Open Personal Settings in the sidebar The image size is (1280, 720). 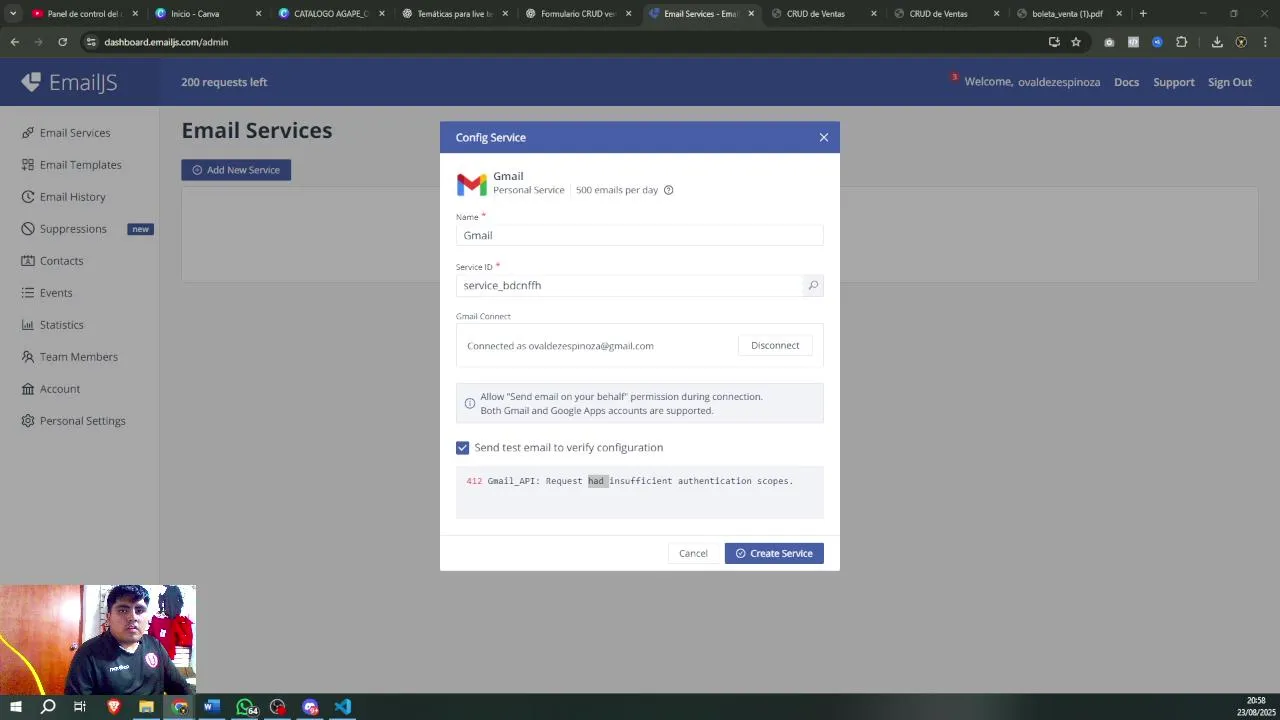click(x=74, y=421)
